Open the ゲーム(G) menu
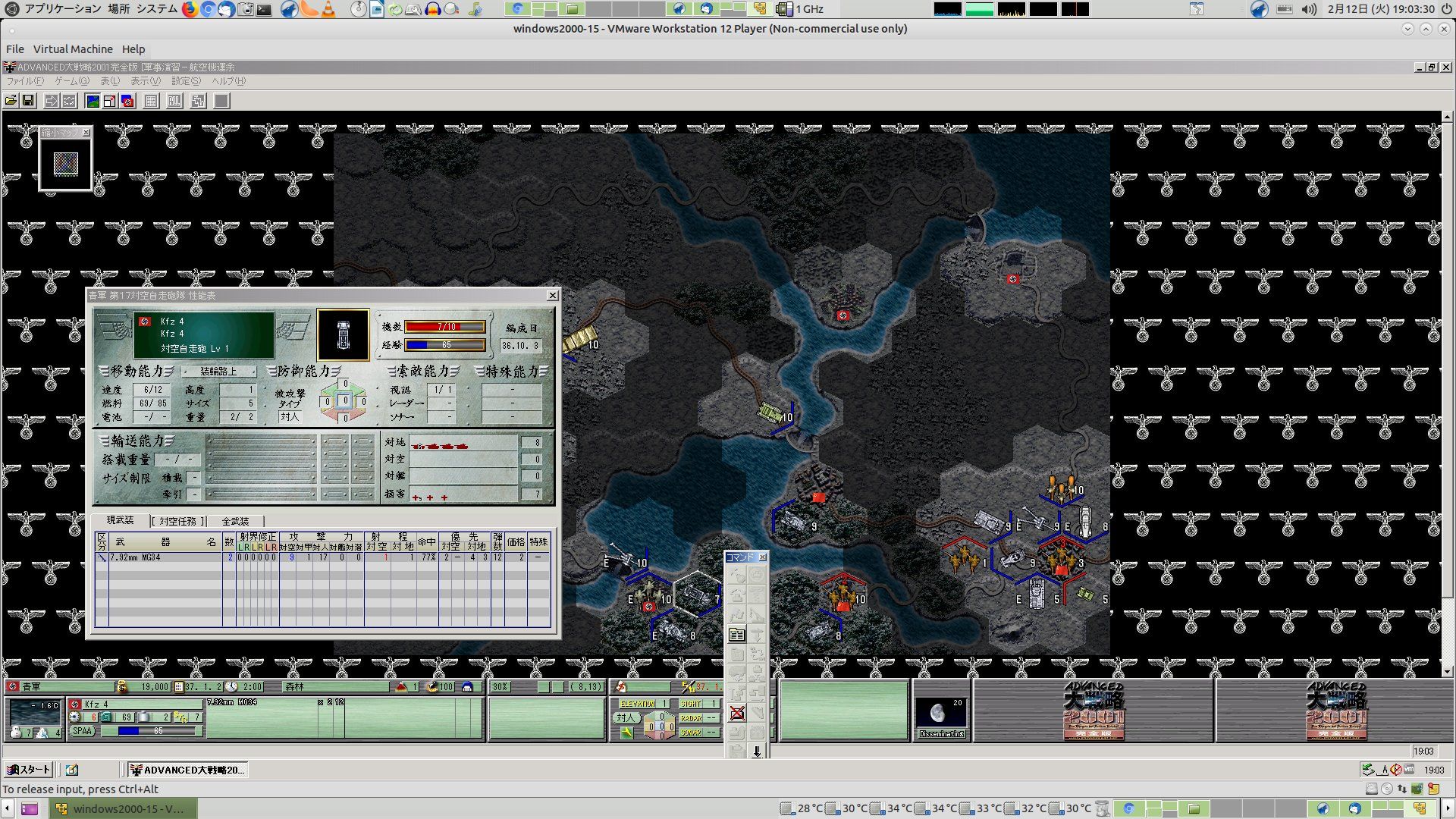 point(71,81)
